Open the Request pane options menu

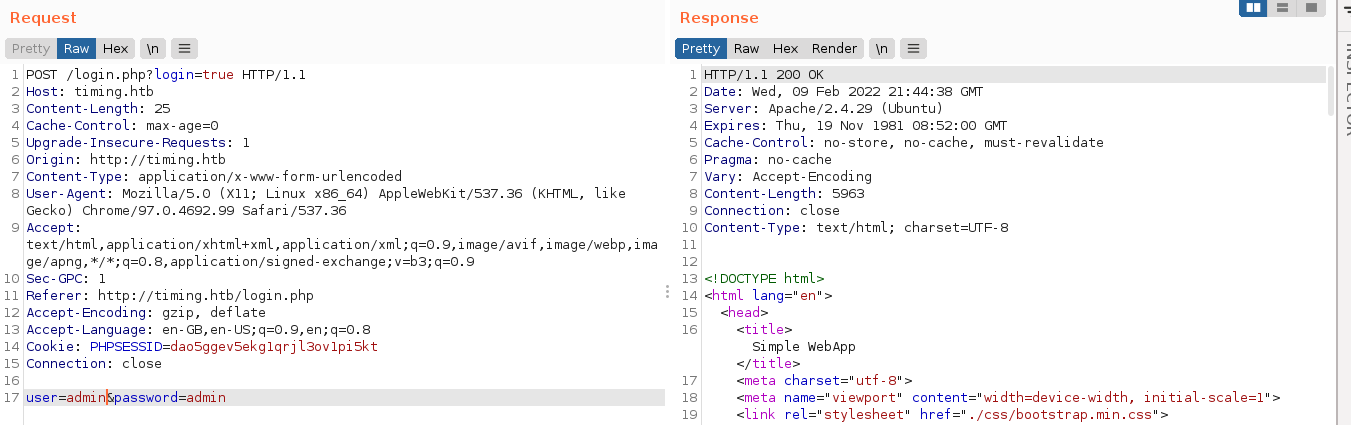pos(184,48)
